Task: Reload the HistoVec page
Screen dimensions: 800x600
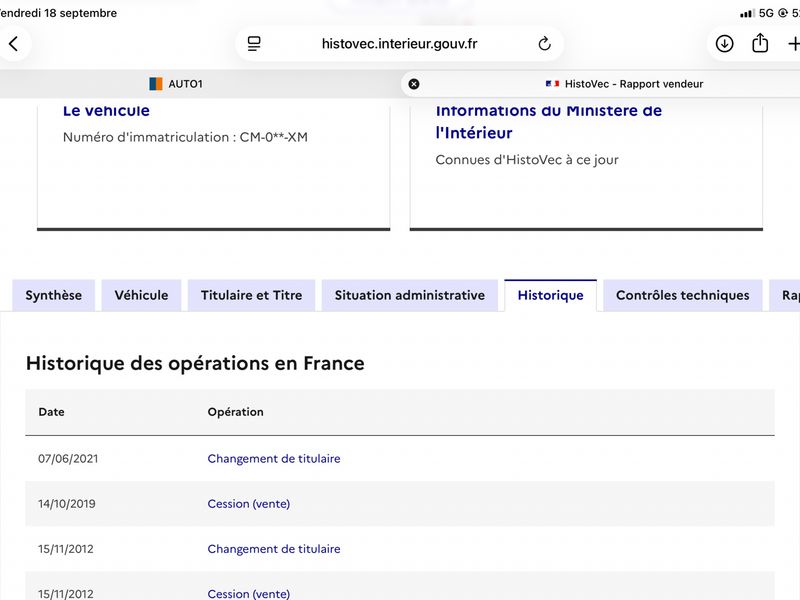Action: (x=544, y=44)
